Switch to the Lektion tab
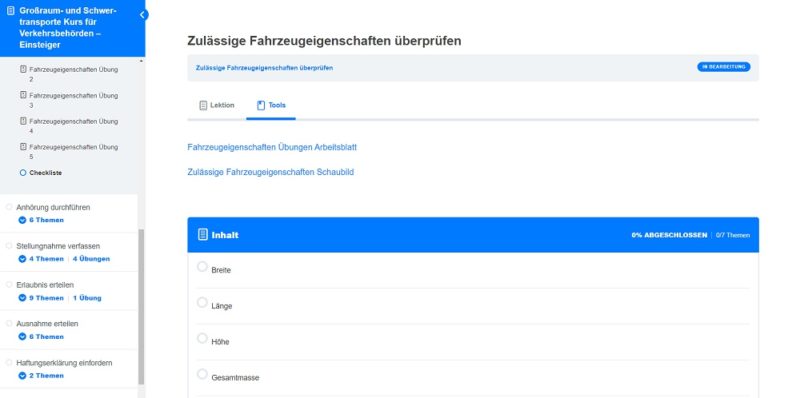 [217, 106]
